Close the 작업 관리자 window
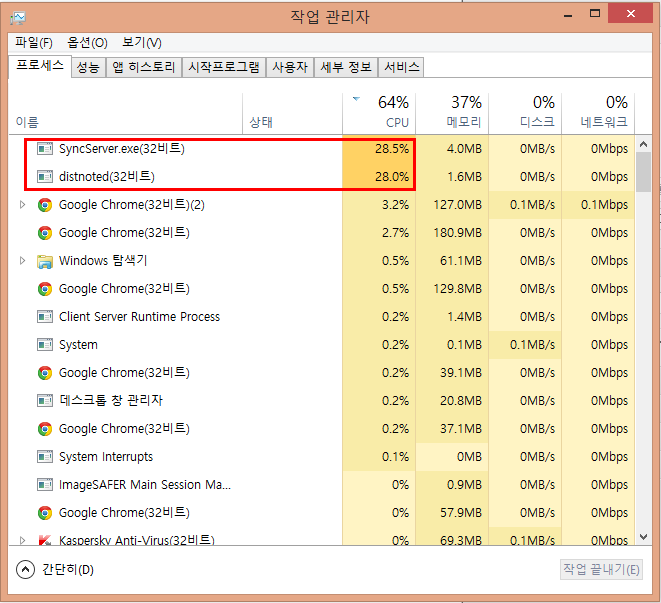This screenshot has height=603, width=661. tap(630, 14)
